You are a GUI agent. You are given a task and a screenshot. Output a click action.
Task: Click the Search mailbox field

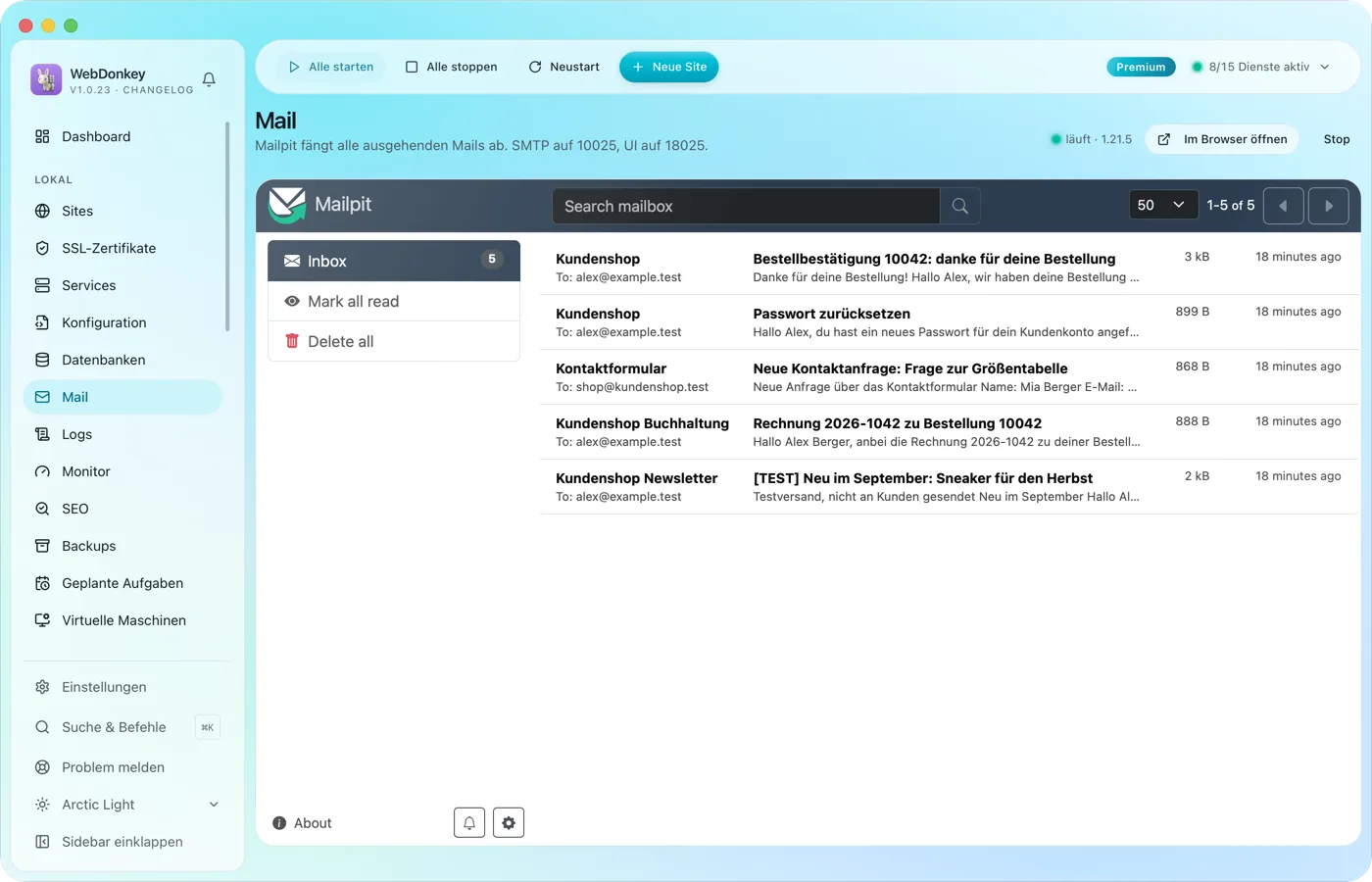pos(747,206)
